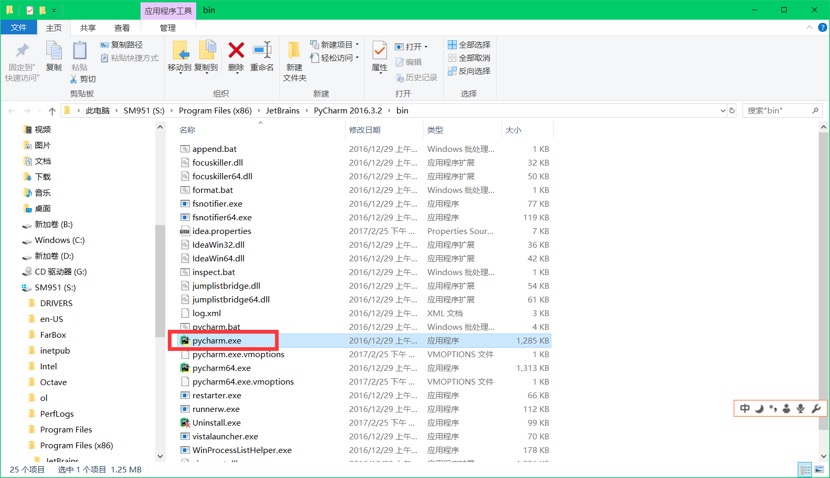Screen dimensions: 830x478
Task: Select the Octave folder in tree
Action: pyautogui.click(x=53, y=382)
